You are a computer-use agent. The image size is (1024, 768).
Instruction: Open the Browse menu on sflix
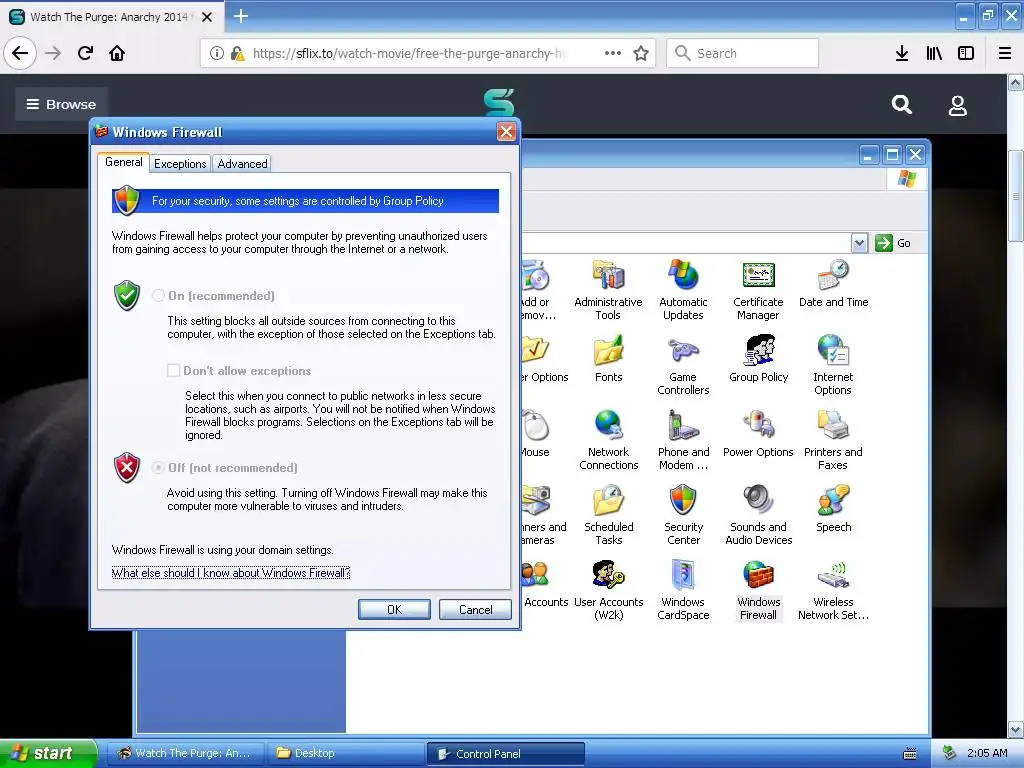coord(61,104)
